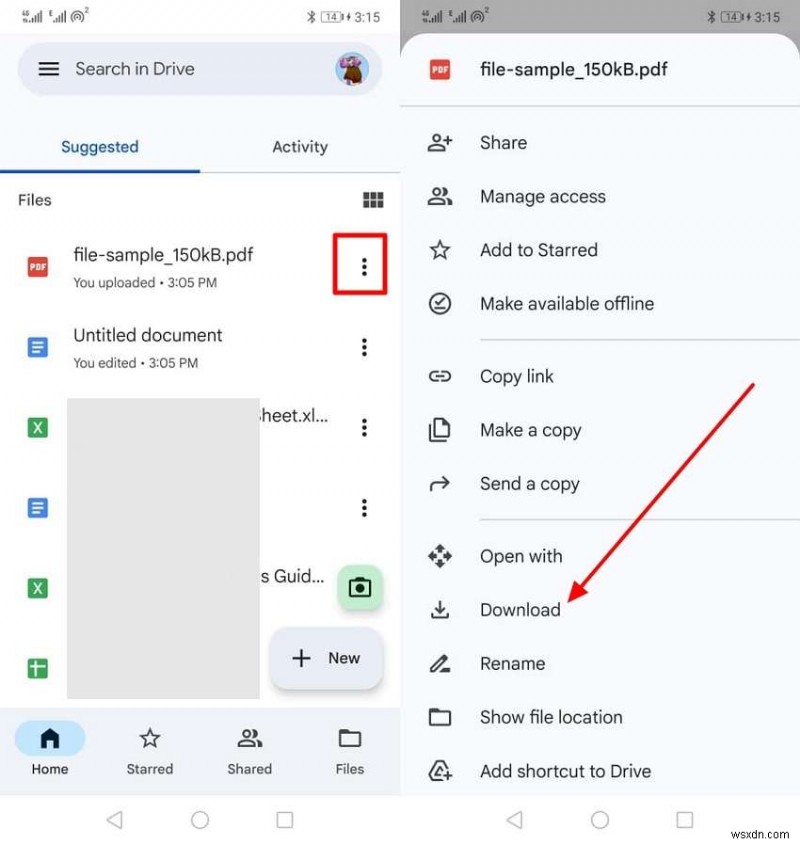Viewport: 800px width, 844px height.
Task: Choose Show file location option
Action: (600, 717)
